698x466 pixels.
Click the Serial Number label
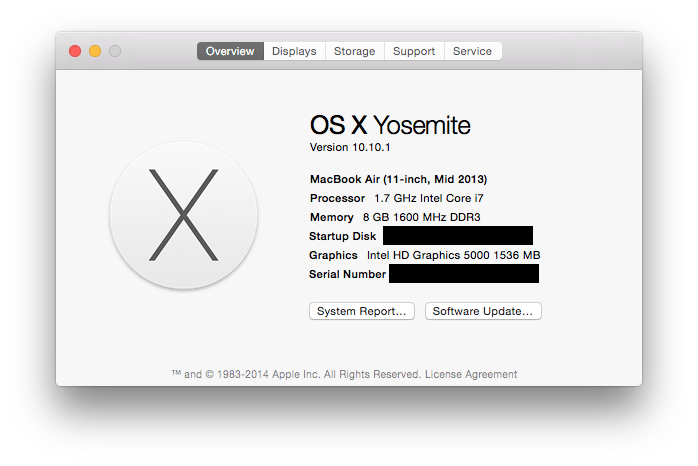(x=347, y=274)
